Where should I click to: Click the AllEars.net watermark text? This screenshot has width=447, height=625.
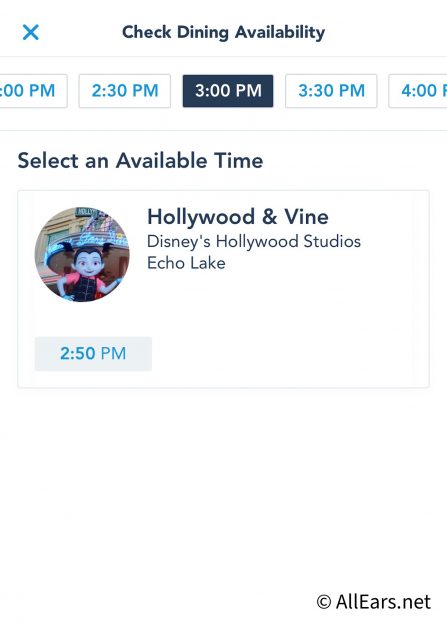click(383, 602)
